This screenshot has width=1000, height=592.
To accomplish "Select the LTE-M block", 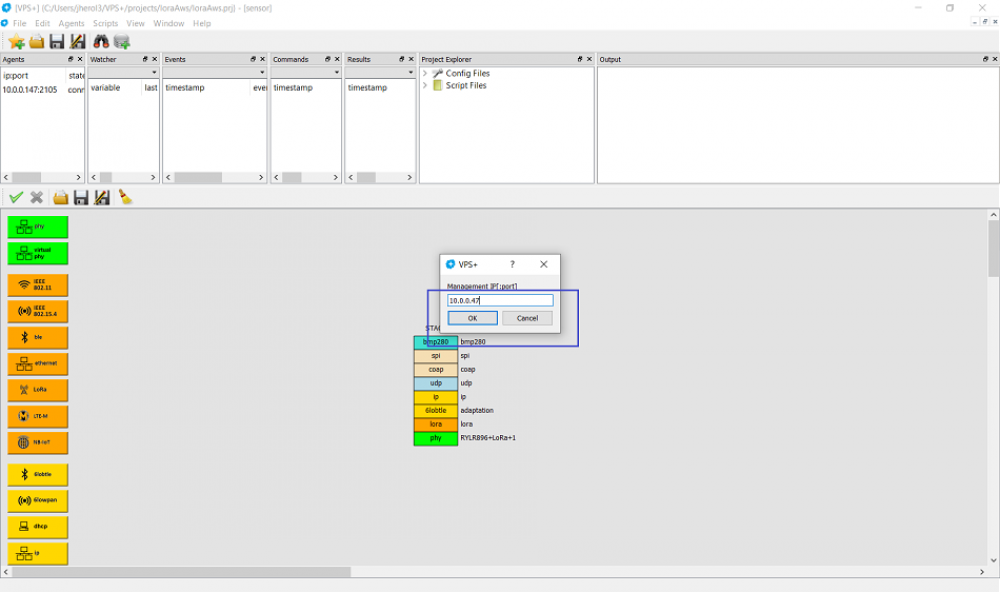I will [x=38, y=416].
